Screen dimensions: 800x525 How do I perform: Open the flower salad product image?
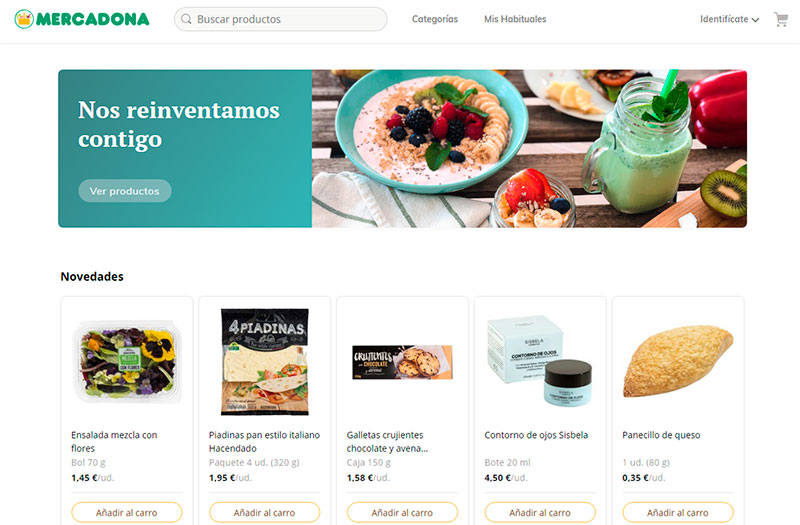127,362
